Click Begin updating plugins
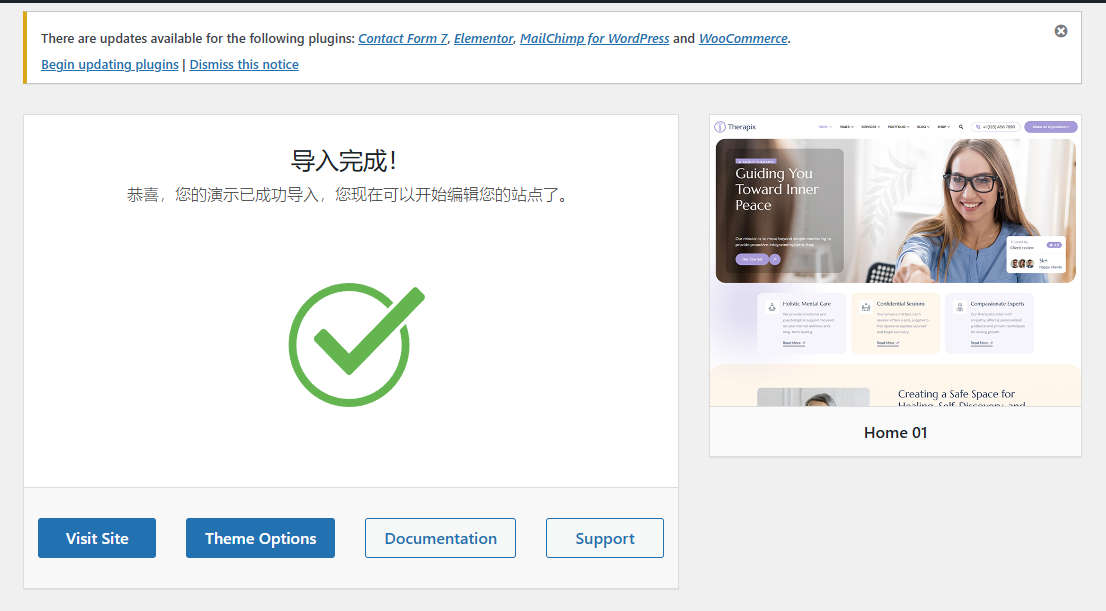Viewport: 1106px width, 611px height. (x=109, y=65)
